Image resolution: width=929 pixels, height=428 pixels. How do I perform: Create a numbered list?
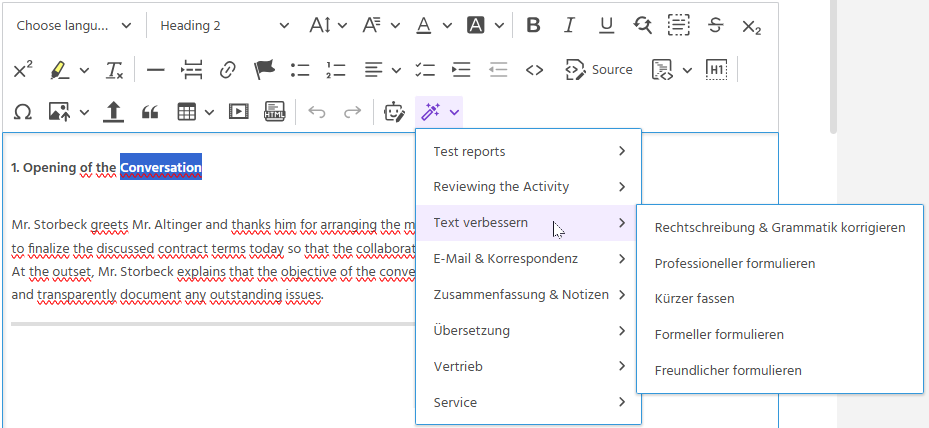point(335,70)
